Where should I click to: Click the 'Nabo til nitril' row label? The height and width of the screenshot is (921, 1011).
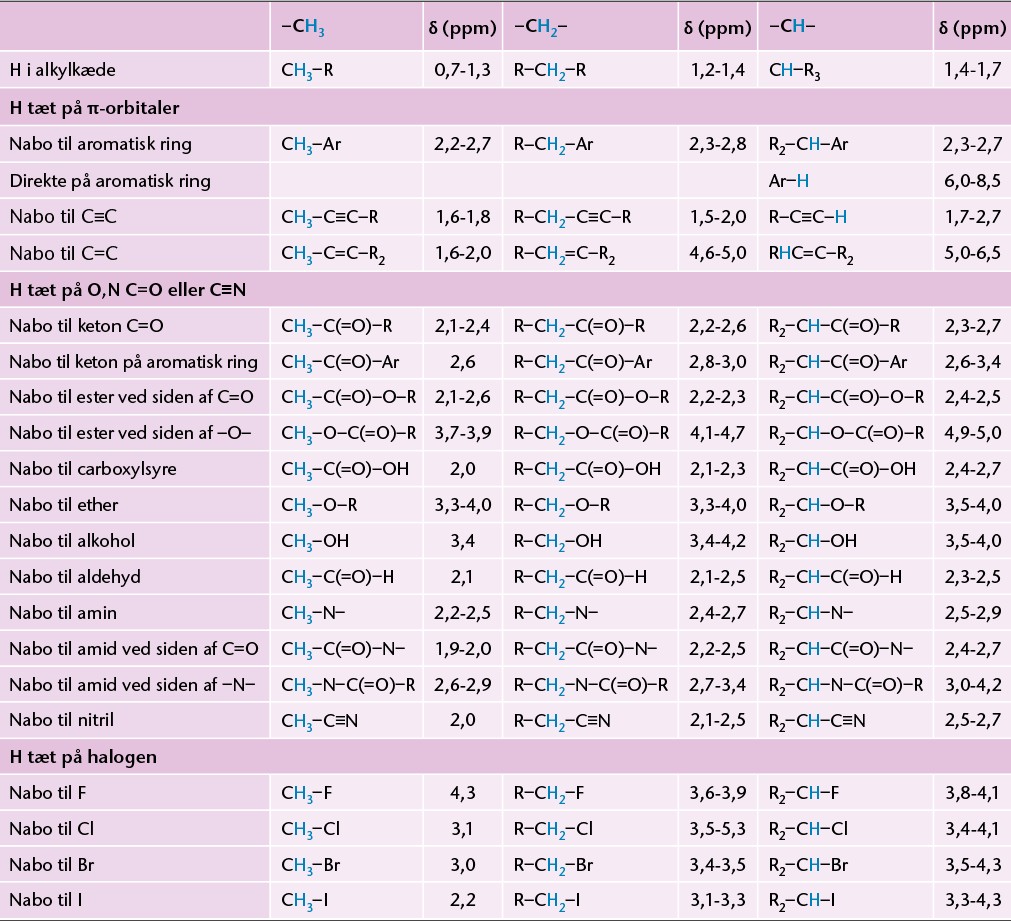tap(62, 720)
